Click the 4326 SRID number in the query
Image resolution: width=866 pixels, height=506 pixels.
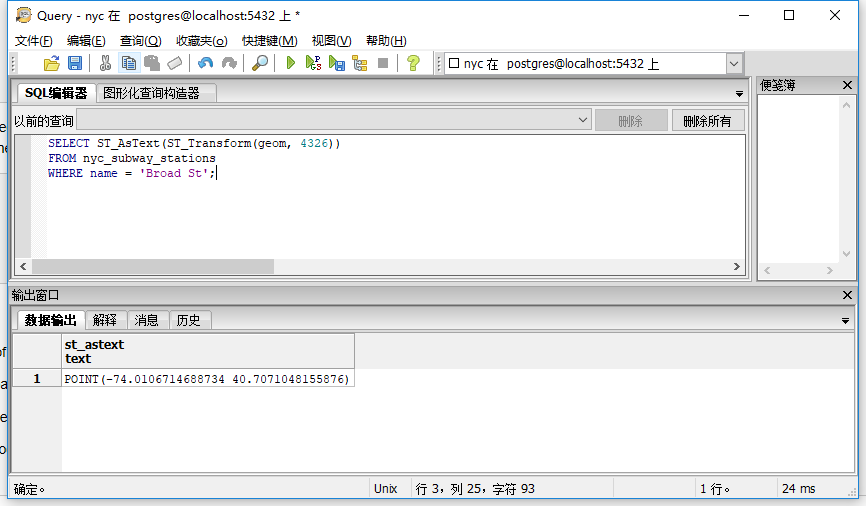coord(314,144)
